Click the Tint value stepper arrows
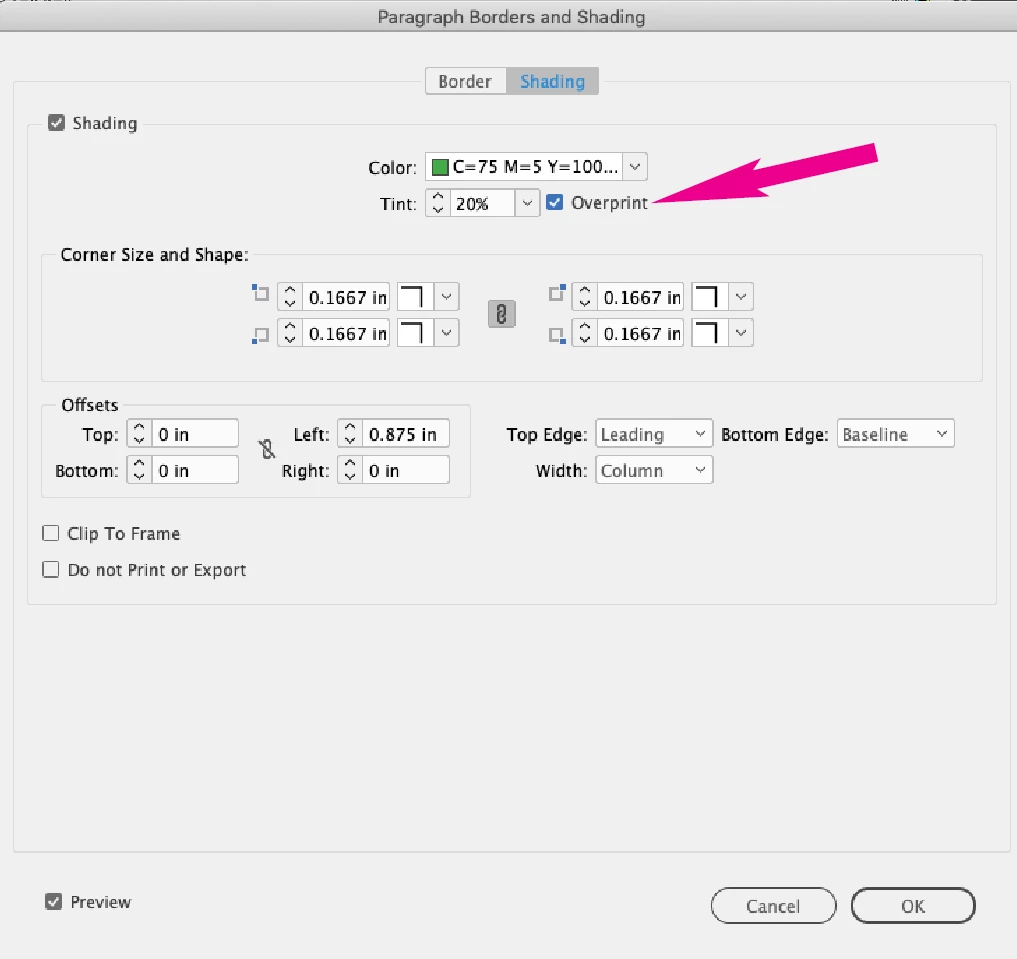Screen dimensions: 1017x959 pyautogui.click(x=438, y=203)
